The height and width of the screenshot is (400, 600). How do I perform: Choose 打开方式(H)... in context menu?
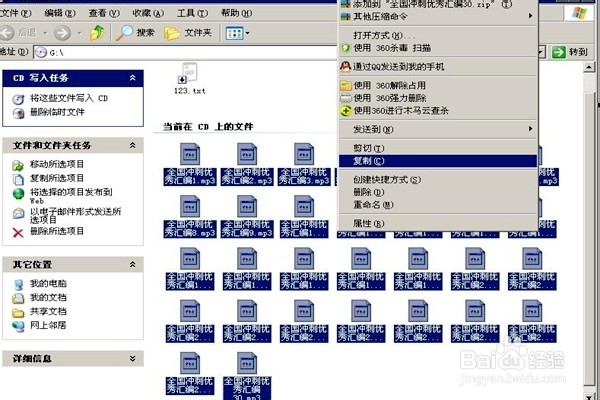coord(438,36)
